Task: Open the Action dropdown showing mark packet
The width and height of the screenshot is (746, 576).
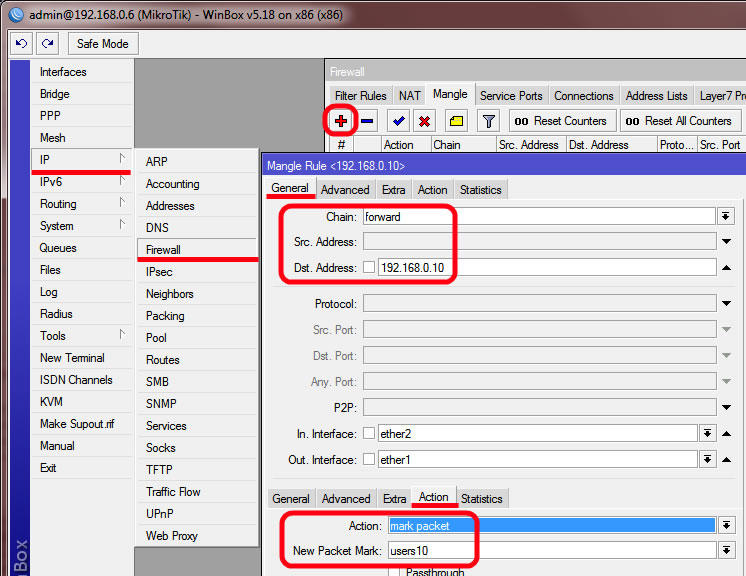Action: point(725,526)
